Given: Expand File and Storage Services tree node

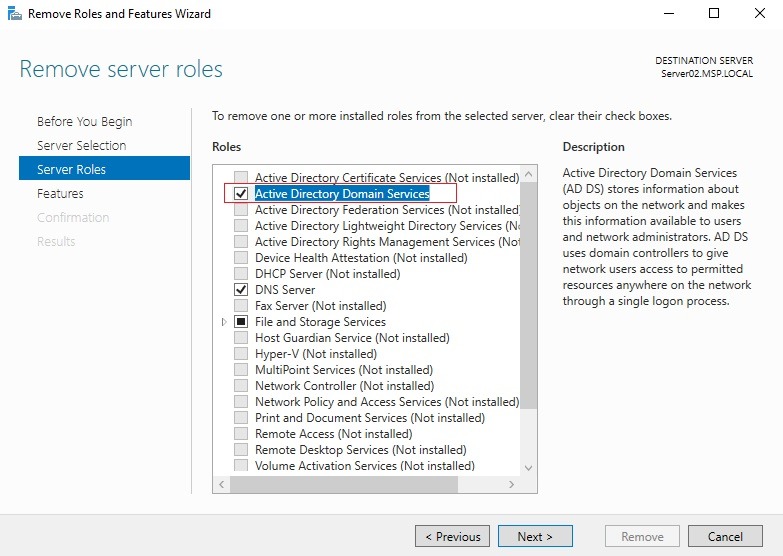Looking at the screenshot, I should point(224,322).
